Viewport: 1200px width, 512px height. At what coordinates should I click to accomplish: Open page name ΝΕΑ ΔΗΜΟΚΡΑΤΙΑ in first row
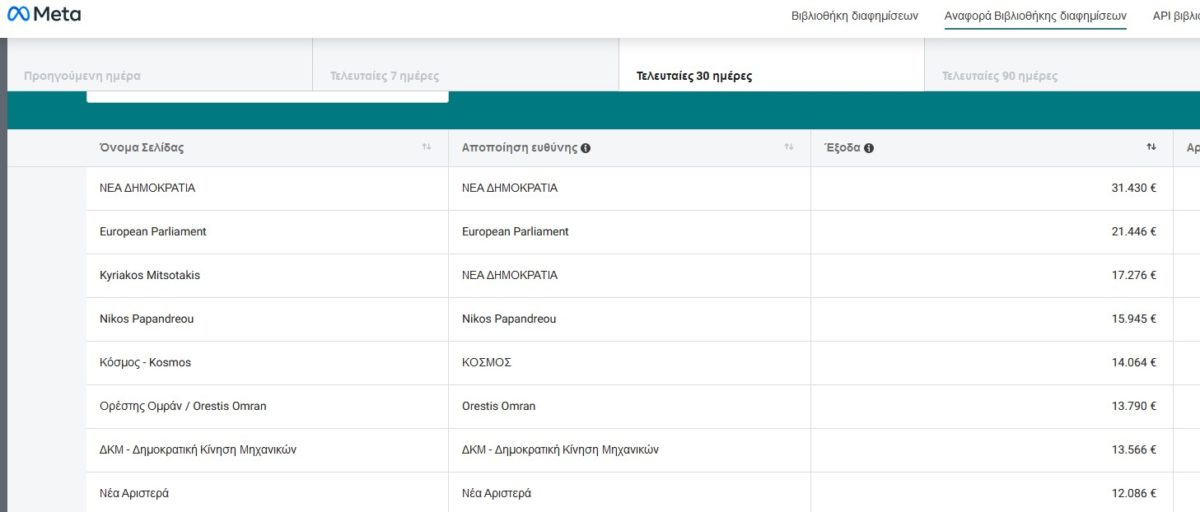(x=148, y=188)
